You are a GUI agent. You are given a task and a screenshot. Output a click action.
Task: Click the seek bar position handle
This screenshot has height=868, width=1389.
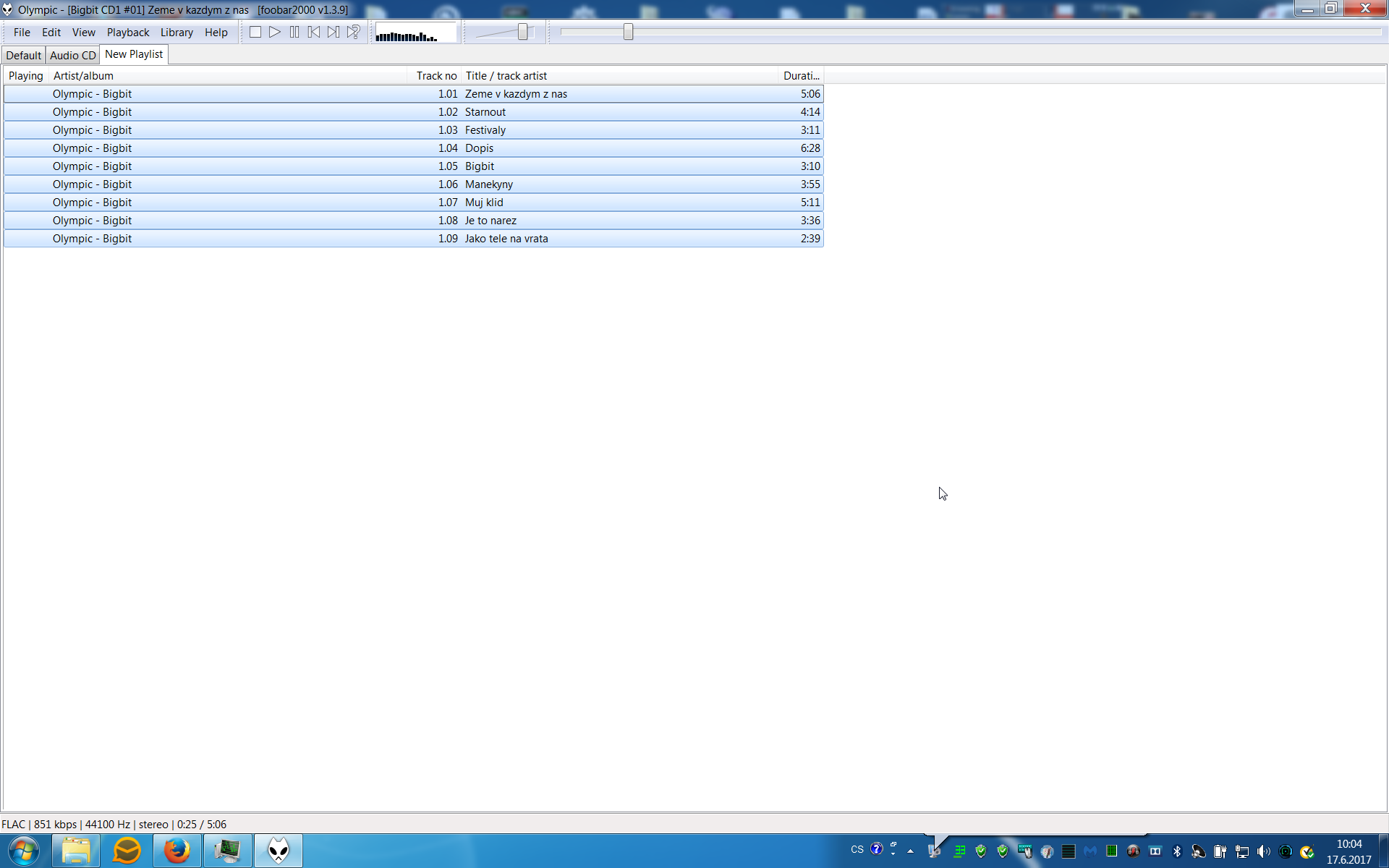click(x=628, y=32)
